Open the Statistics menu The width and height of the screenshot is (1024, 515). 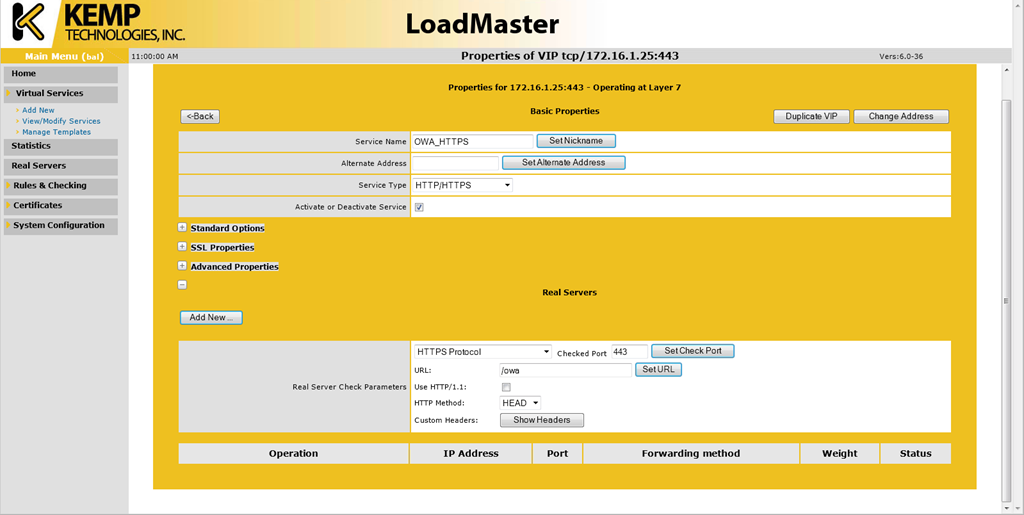[61, 146]
